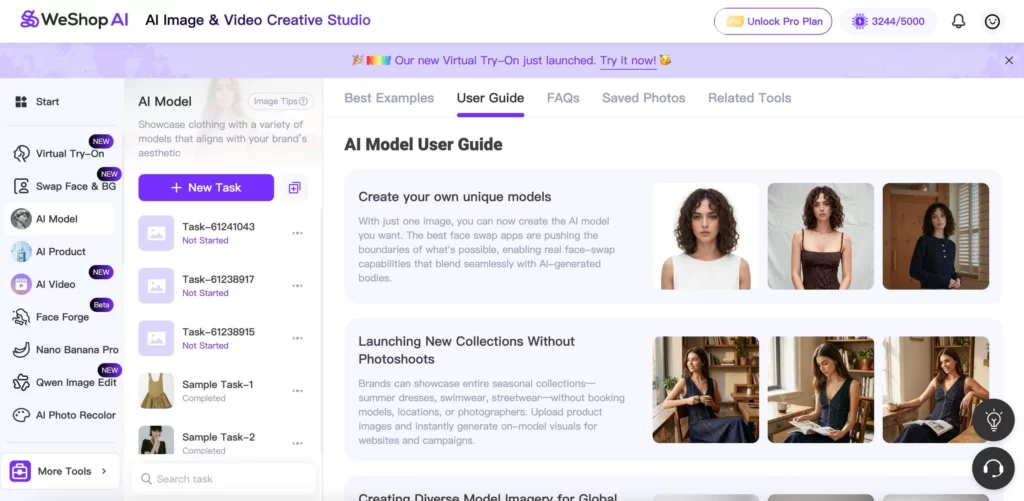Dismiss the Virtual Try-On announcement banner
The image size is (1024, 501).
click(x=1009, y=60)
